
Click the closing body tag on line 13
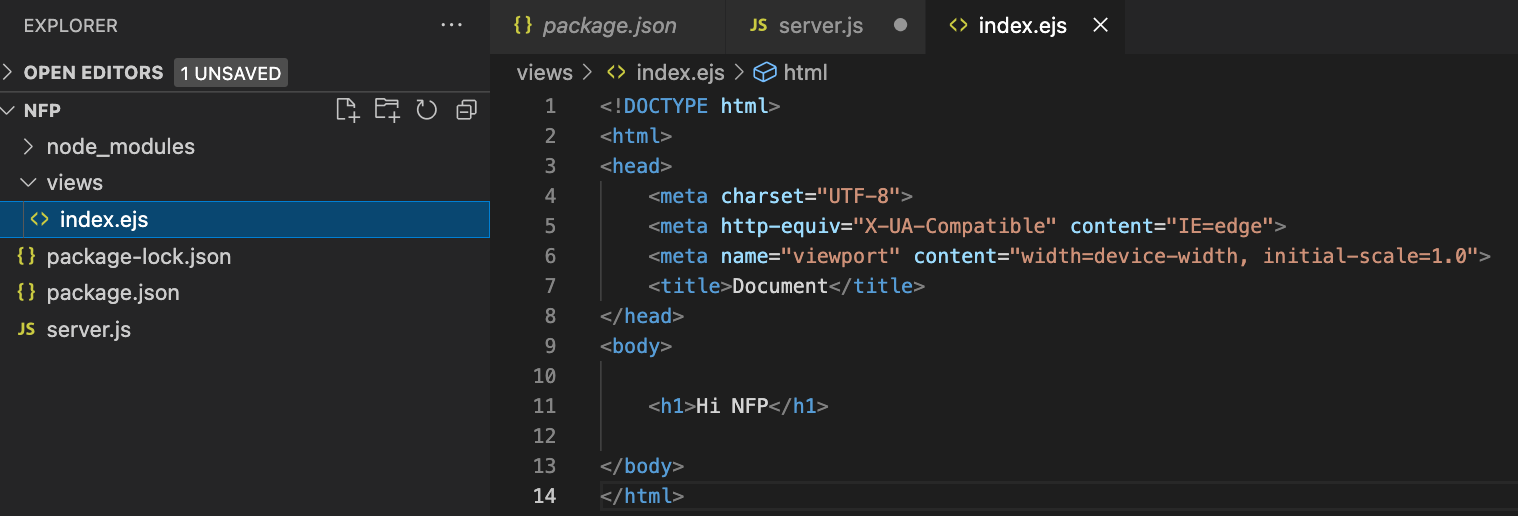click(x=642, y=466)
